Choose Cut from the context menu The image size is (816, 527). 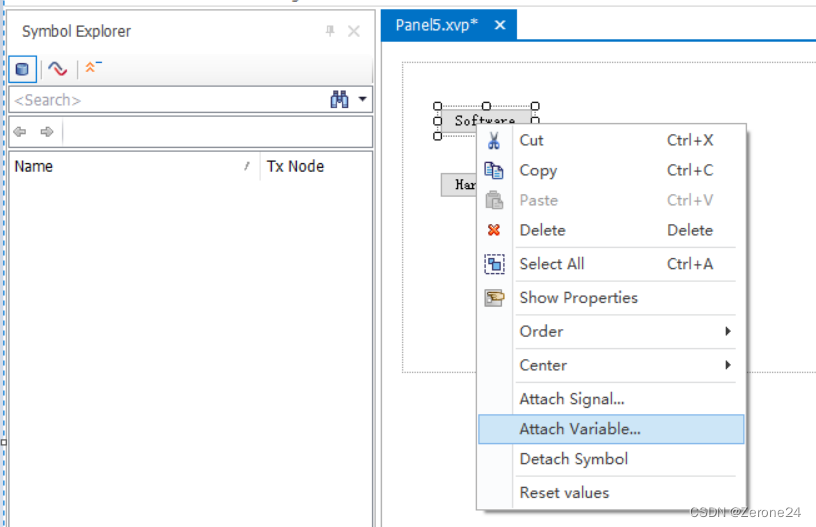point(611,140)
